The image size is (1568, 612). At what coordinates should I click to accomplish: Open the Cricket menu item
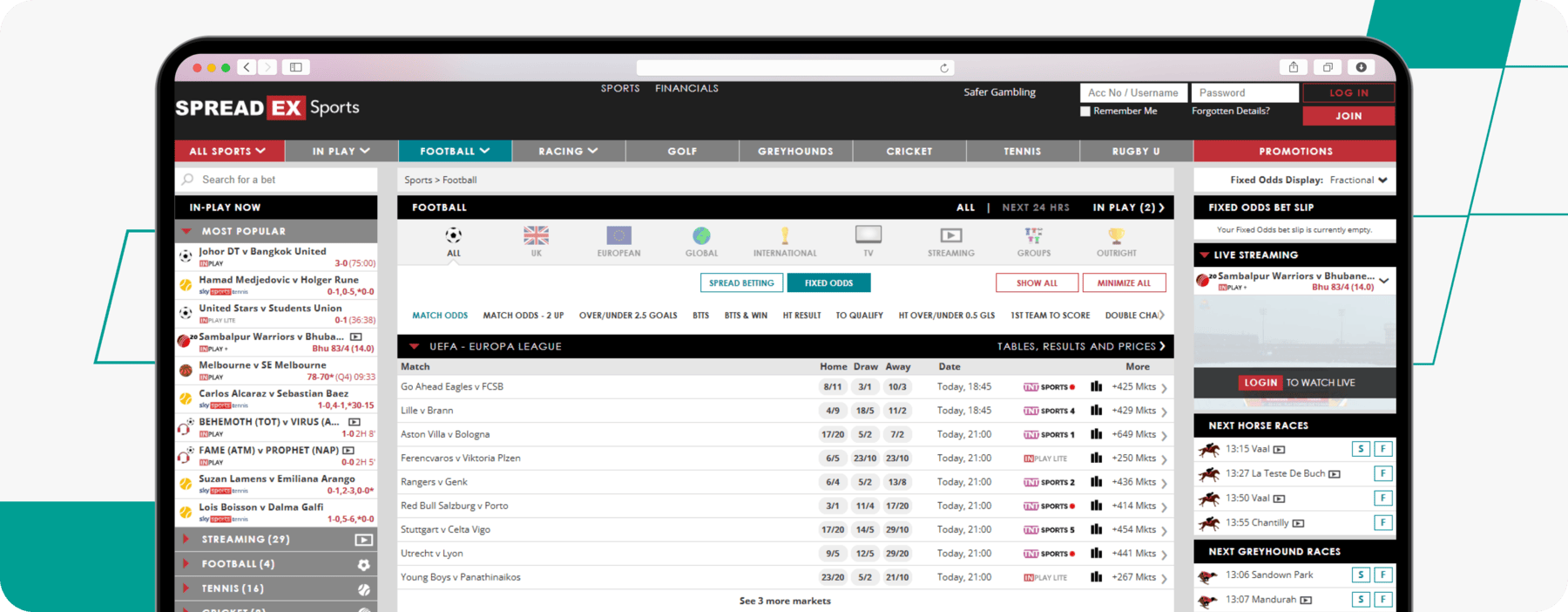coord(909,151)
